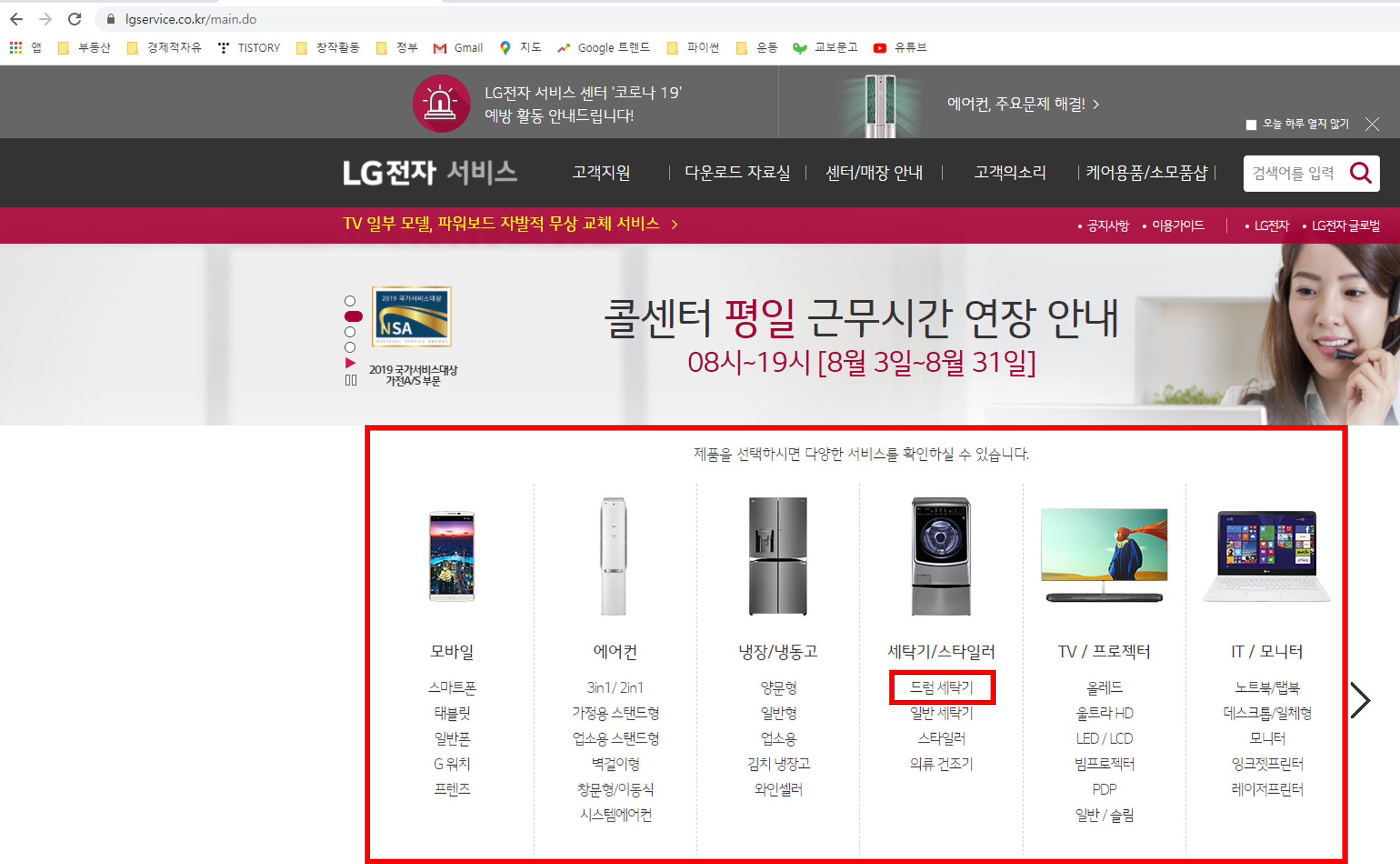This screenshot has height=864, width=1400.
Task: Open the Google 트렌드 bookmark
Action: [603, 48]
